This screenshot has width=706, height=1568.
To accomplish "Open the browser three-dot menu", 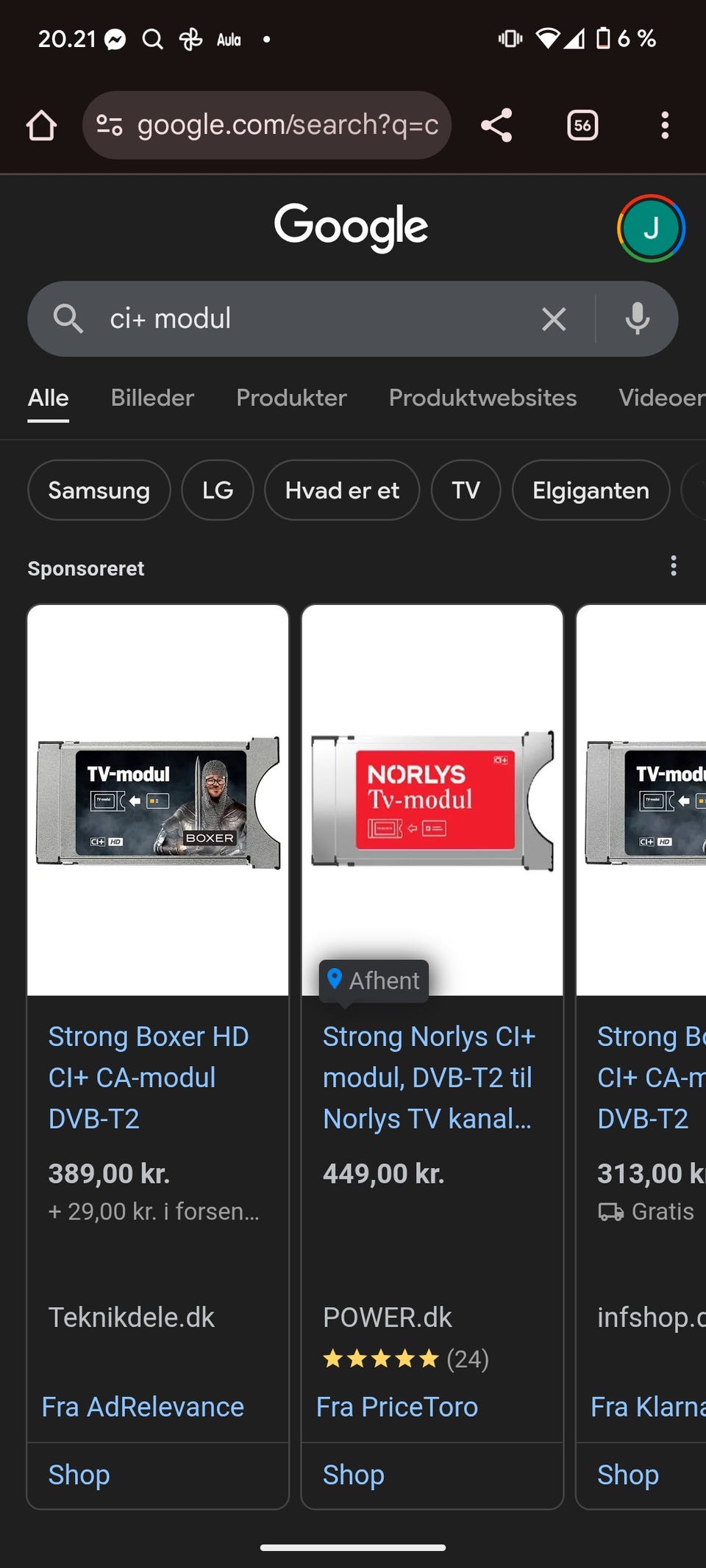I will 665,125.
